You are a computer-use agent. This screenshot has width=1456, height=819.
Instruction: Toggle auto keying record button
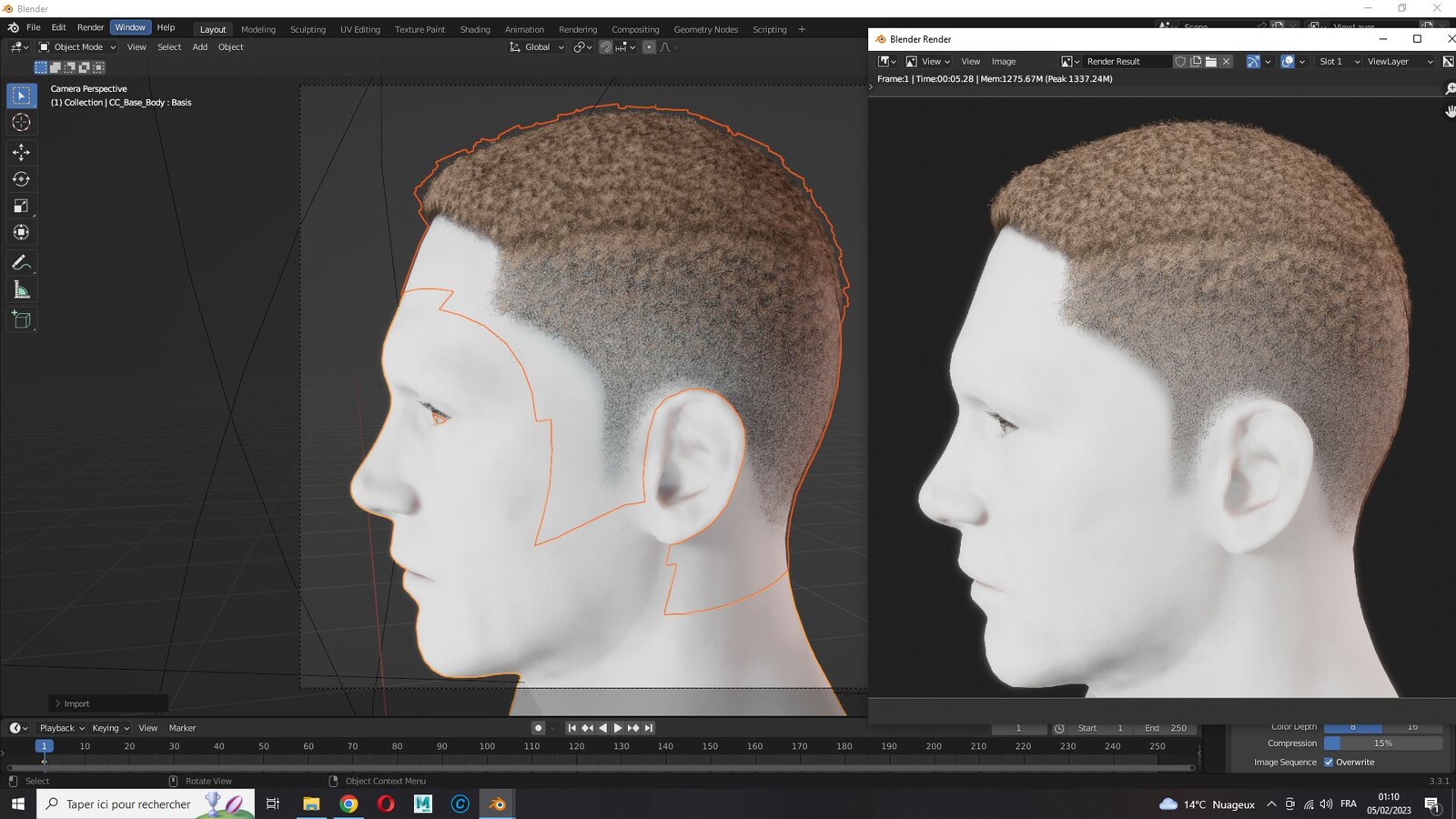pyautogui.click(x=538, y=728)
